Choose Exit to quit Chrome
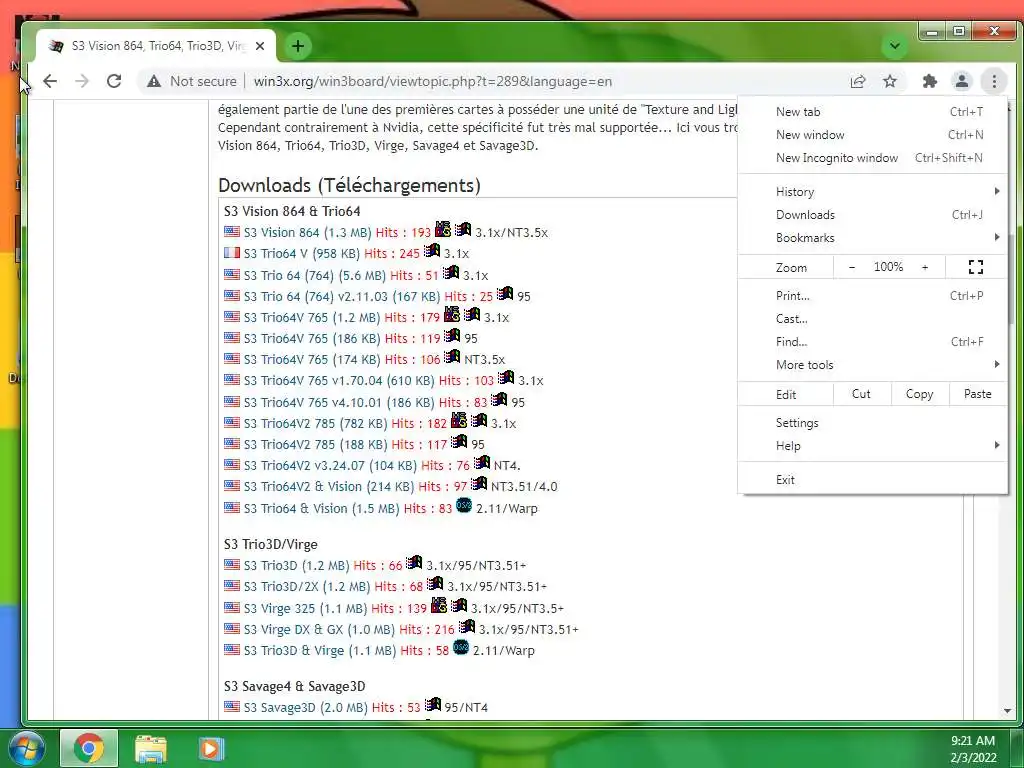The image size is (1024, 768). 872,479
